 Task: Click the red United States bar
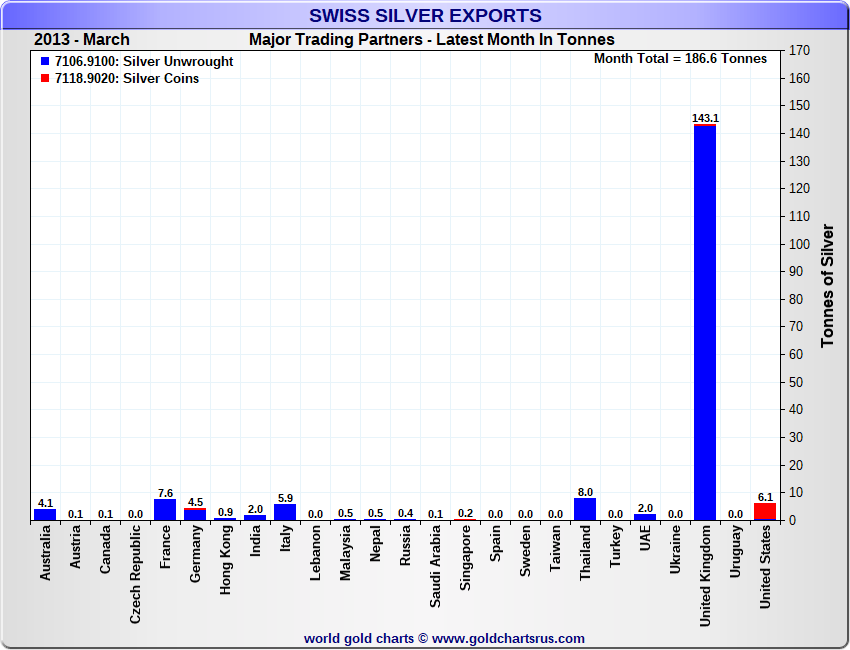coord(765,511)
